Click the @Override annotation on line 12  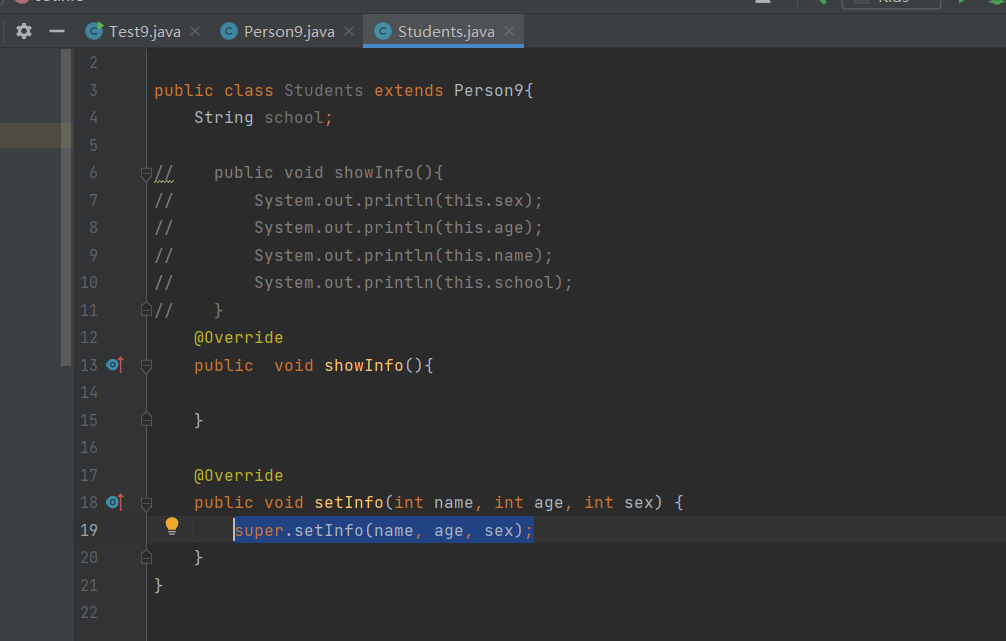[x=239, y=338]
